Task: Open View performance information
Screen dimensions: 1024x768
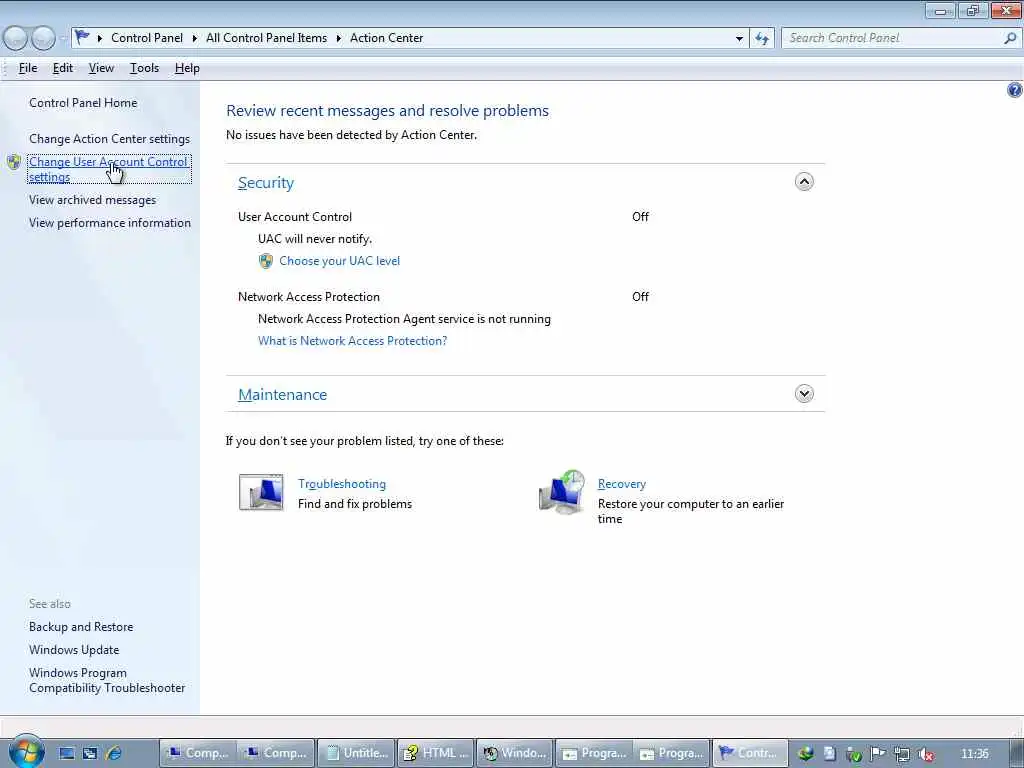Action: coord(110,223)
